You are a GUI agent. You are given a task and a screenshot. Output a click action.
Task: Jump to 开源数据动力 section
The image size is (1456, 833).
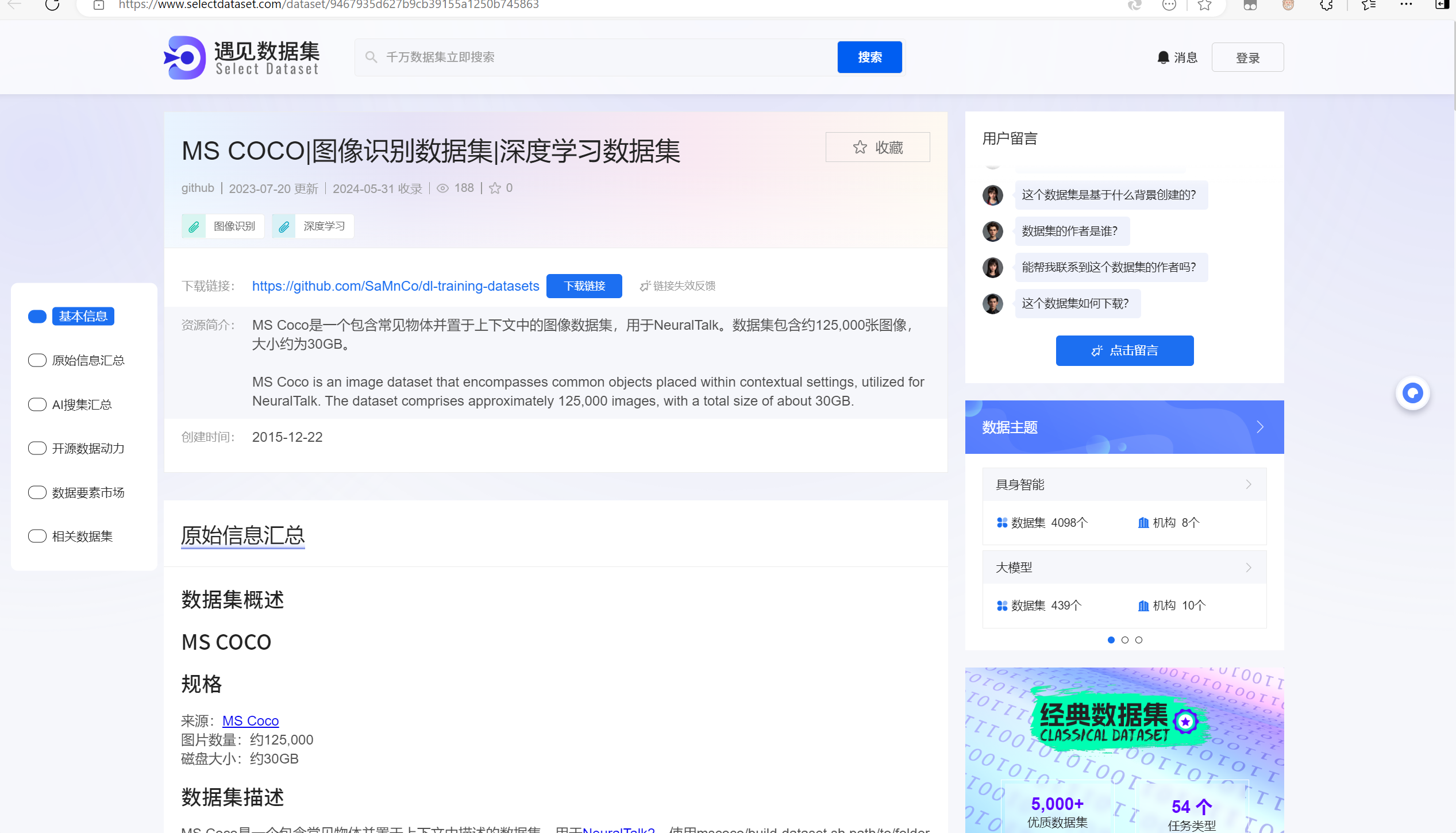[x=88, y=448]
